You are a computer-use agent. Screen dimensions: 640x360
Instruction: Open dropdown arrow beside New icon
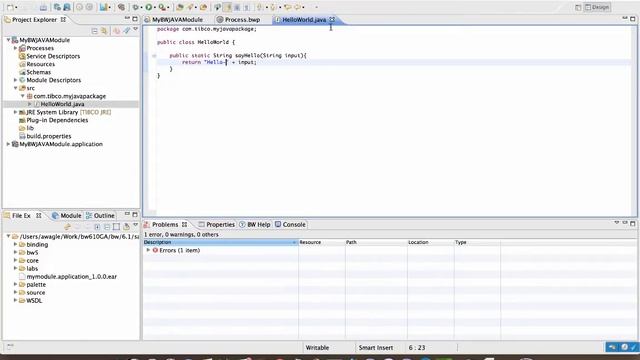[16, 8]
